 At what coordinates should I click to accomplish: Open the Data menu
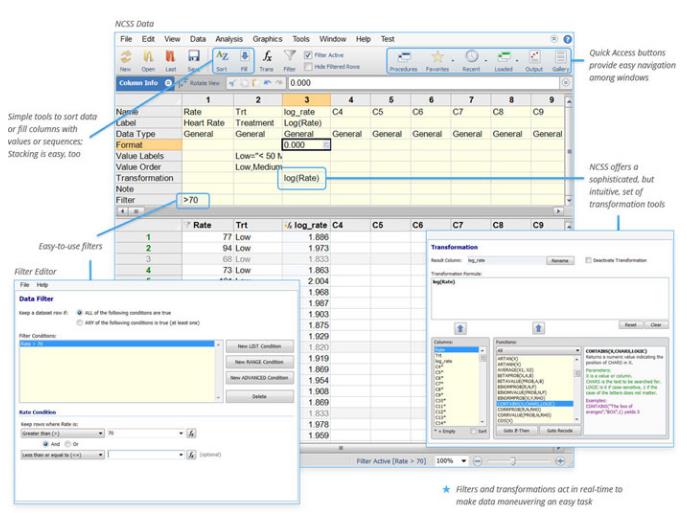point(198,39)
